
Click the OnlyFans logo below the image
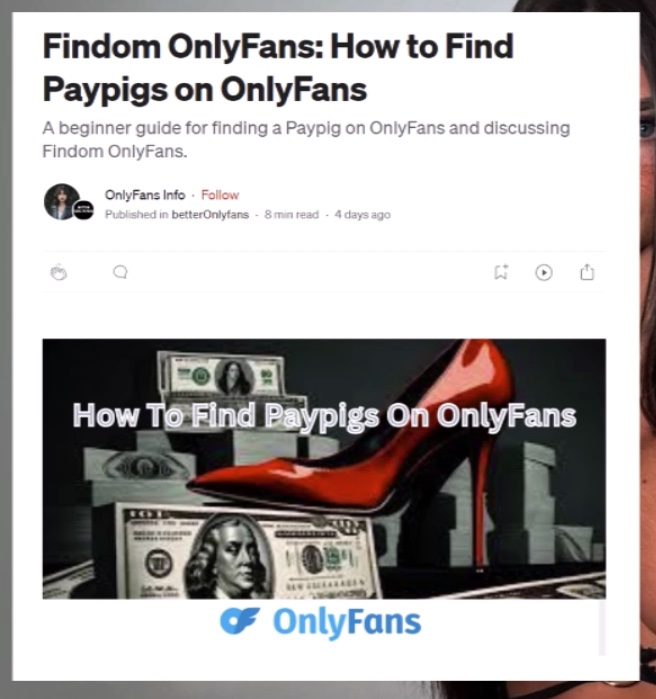(320, 622)
